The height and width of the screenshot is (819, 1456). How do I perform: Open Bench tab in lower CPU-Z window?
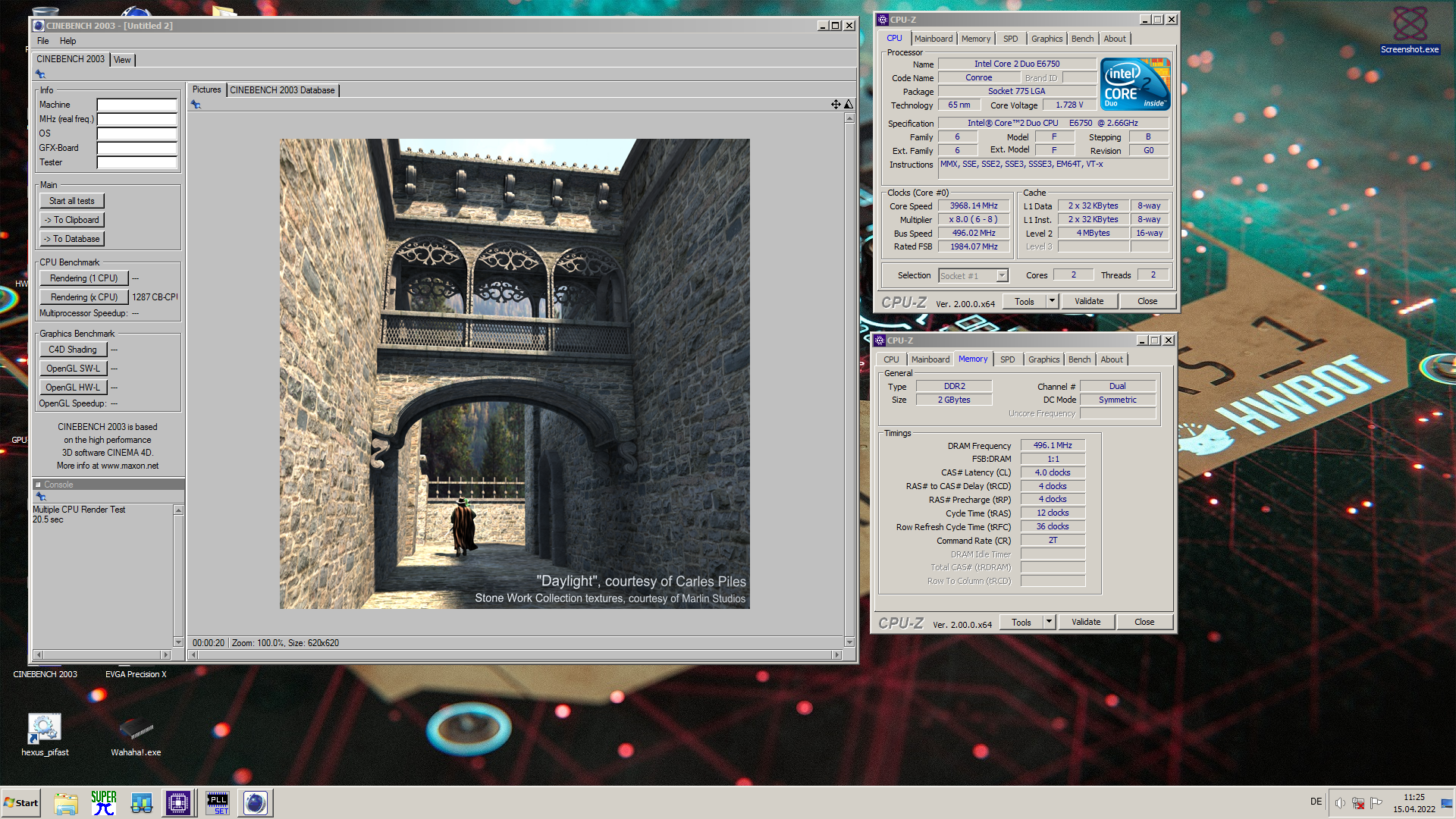pyautogui.click(x=1080, y=359)
